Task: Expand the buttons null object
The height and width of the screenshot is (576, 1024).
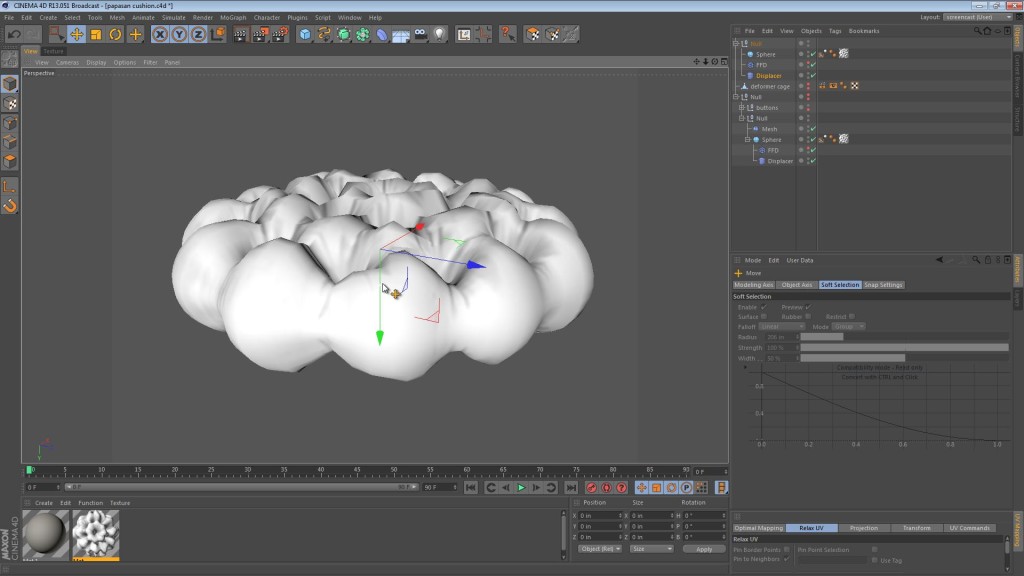Action: 742,107
